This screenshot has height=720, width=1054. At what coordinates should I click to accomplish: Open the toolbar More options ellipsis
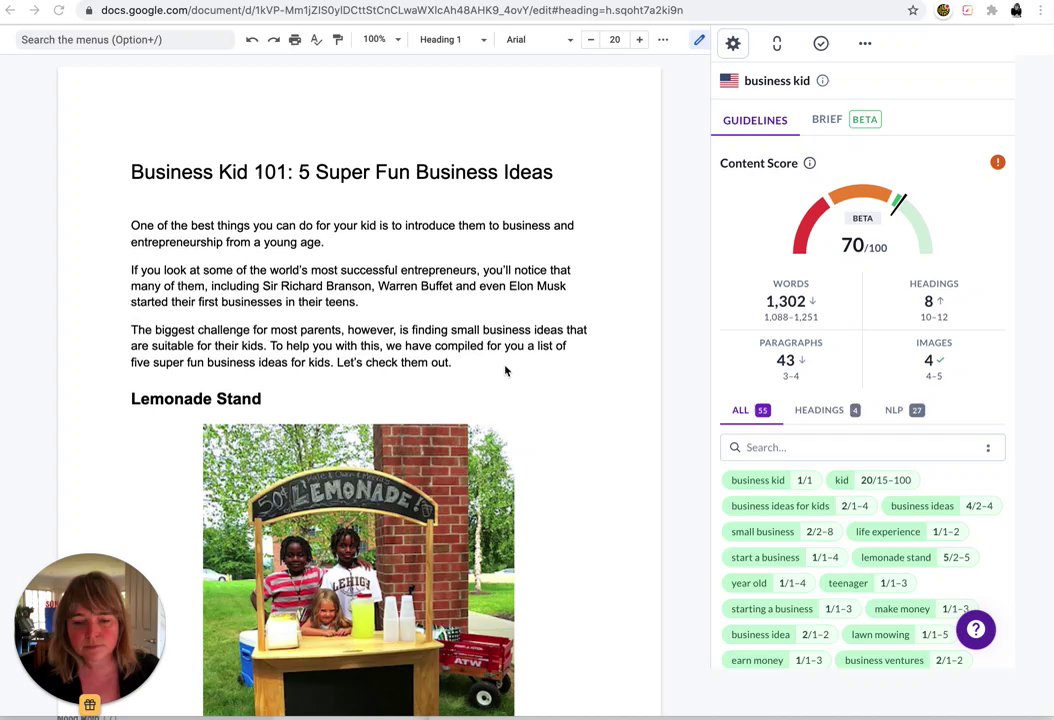[x=663, y=40]
